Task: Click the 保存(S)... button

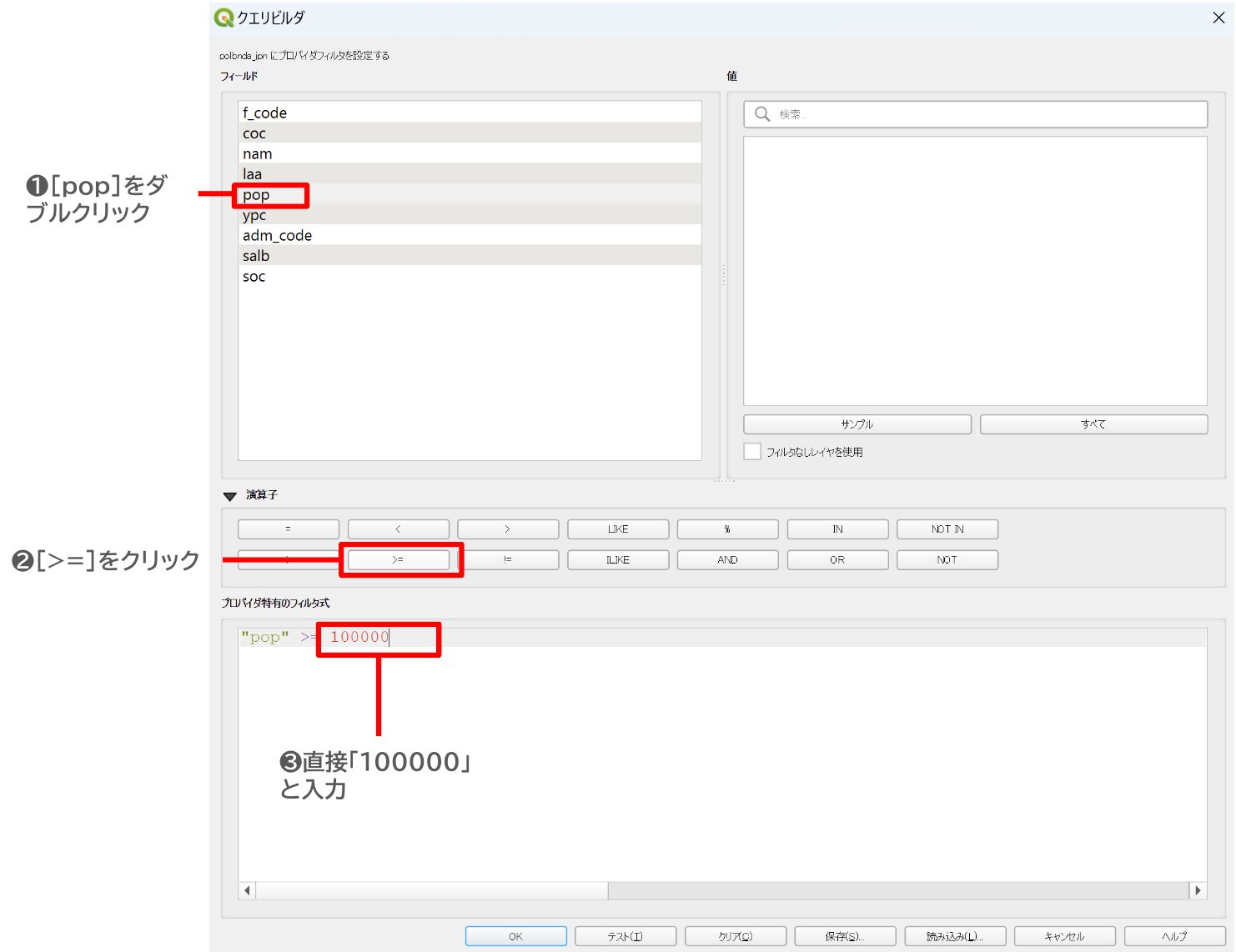Action: 846,936
